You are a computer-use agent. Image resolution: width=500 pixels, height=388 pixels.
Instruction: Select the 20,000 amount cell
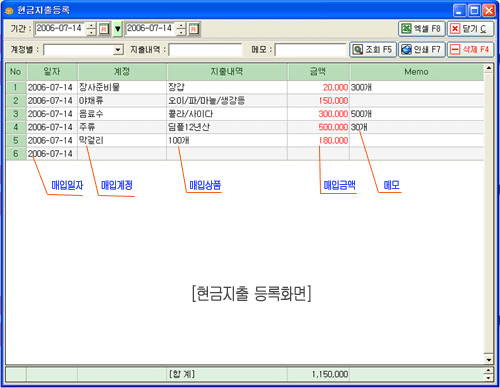(x=318, y=87)
